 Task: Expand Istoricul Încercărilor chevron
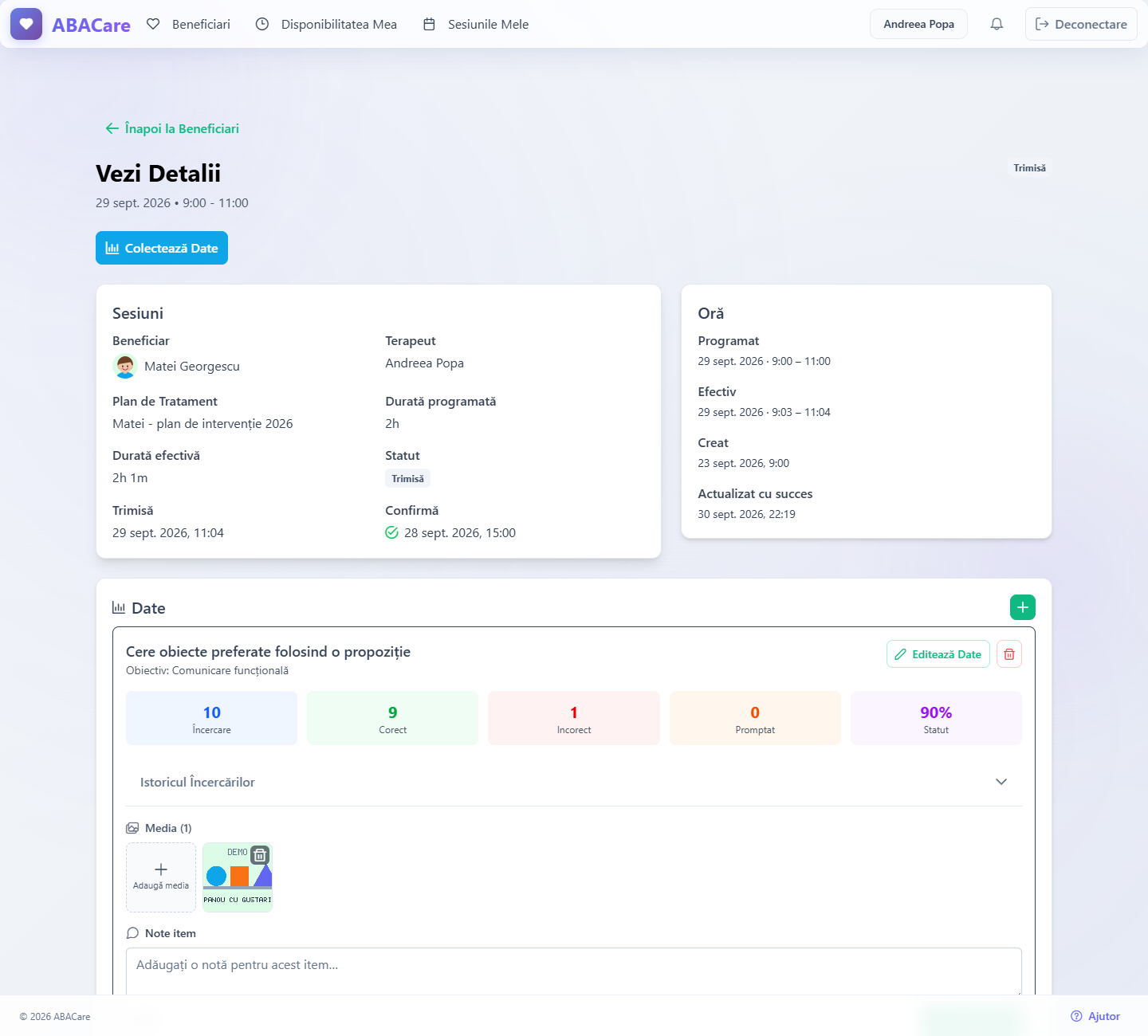[1001, 782]
